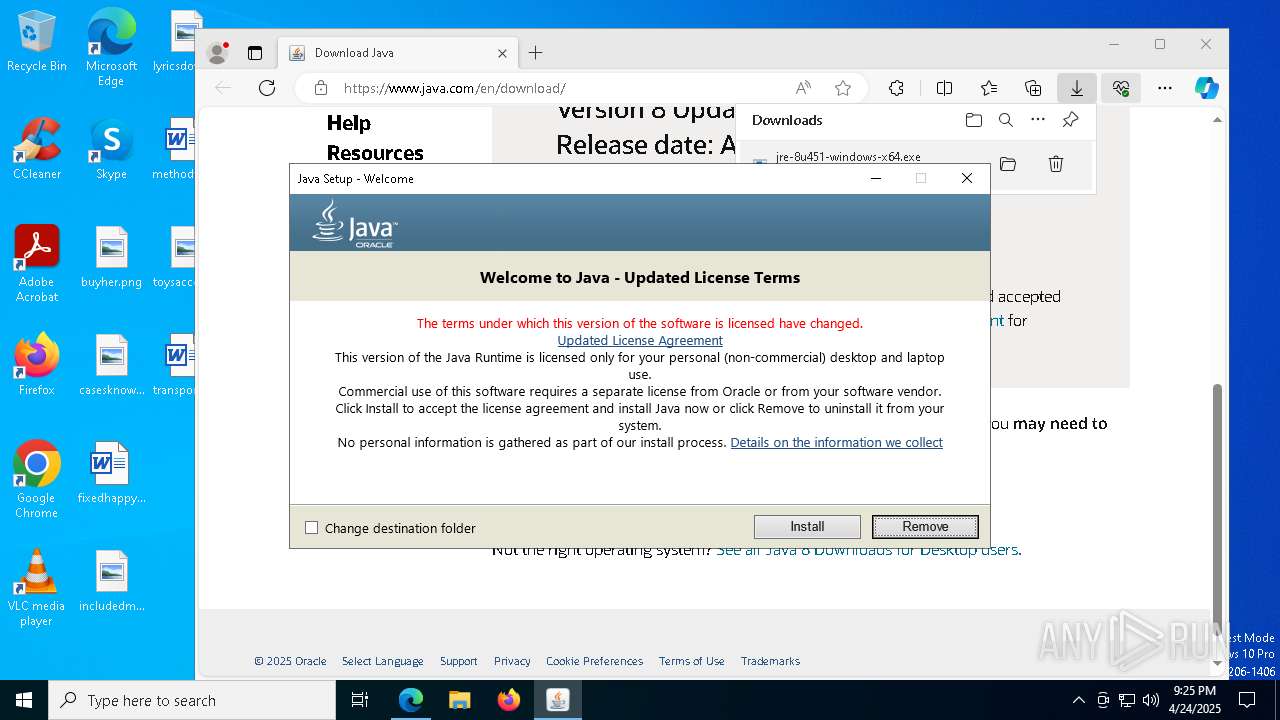1280x720 pixels.
Task: Open Updated License Agreement link
Action: (x=640, y=340)
